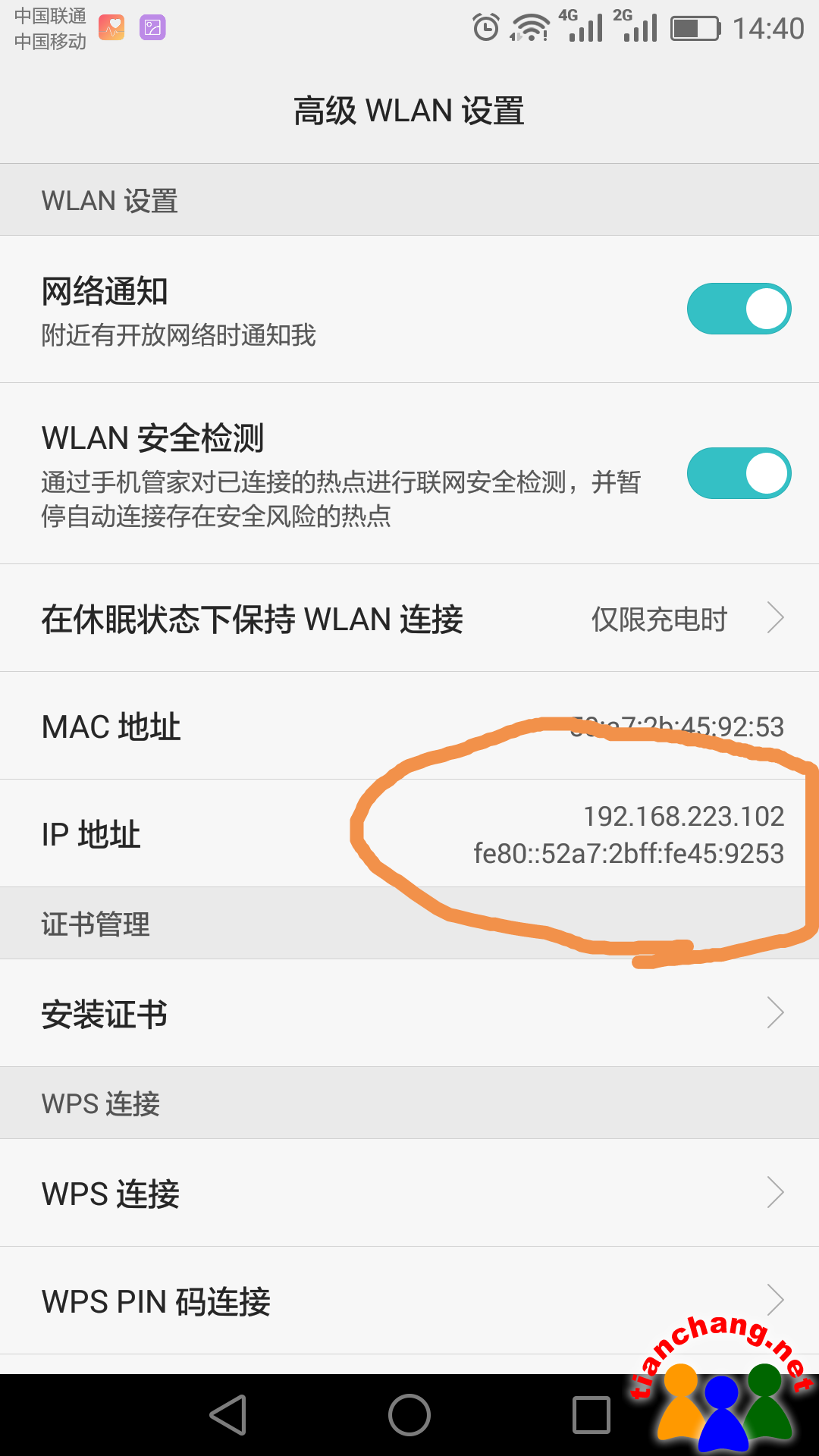Viewport: 819px width, 1456px height.
Task: Open the chevron beside 仅限充电时
Action: click(775, 618)
